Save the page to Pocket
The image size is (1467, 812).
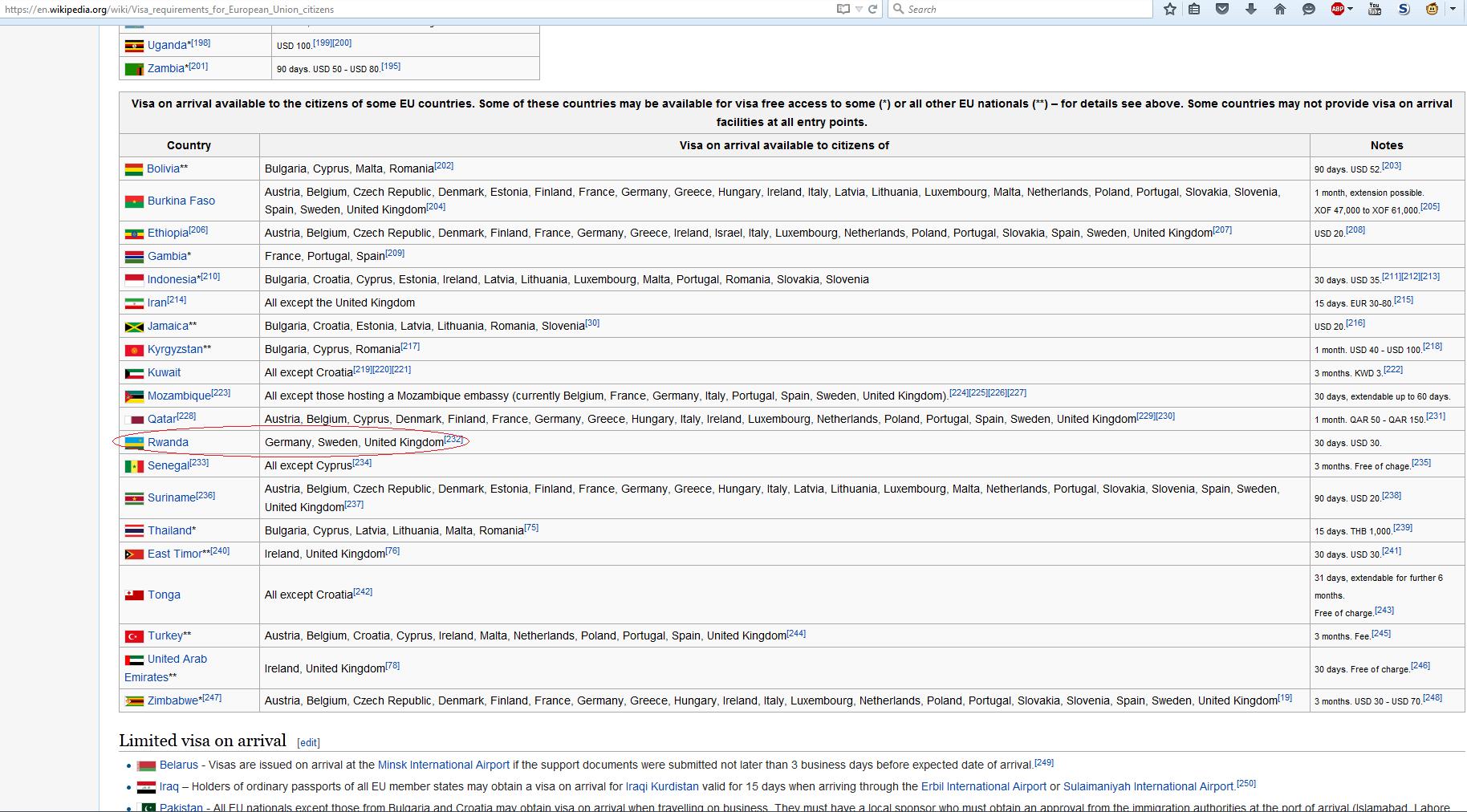[1222, 10]
